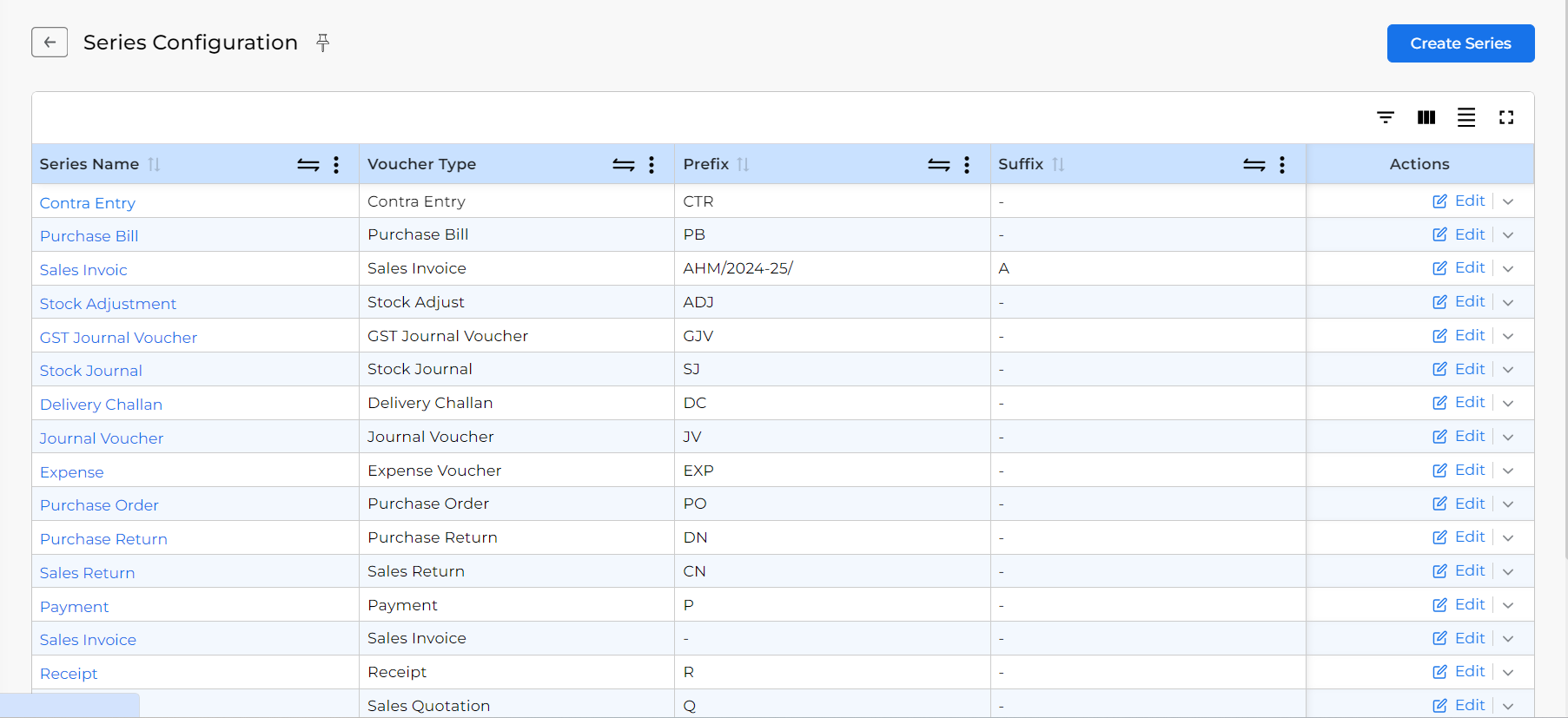The height and width of the screenshot is (718, 1568).
Task: Sort by Prefix column
Action: point(743,164)
